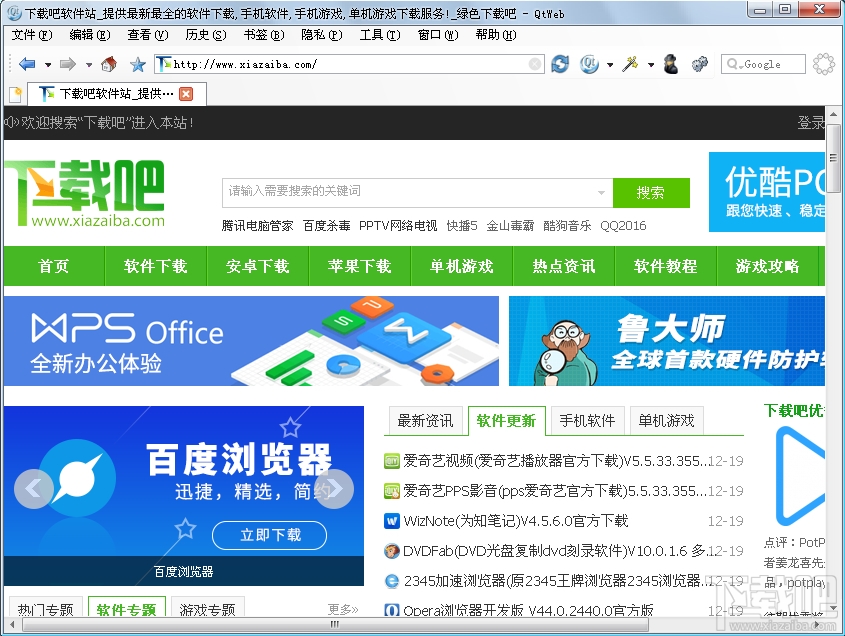Open dropdown next to magic wand

coord(651,65)
